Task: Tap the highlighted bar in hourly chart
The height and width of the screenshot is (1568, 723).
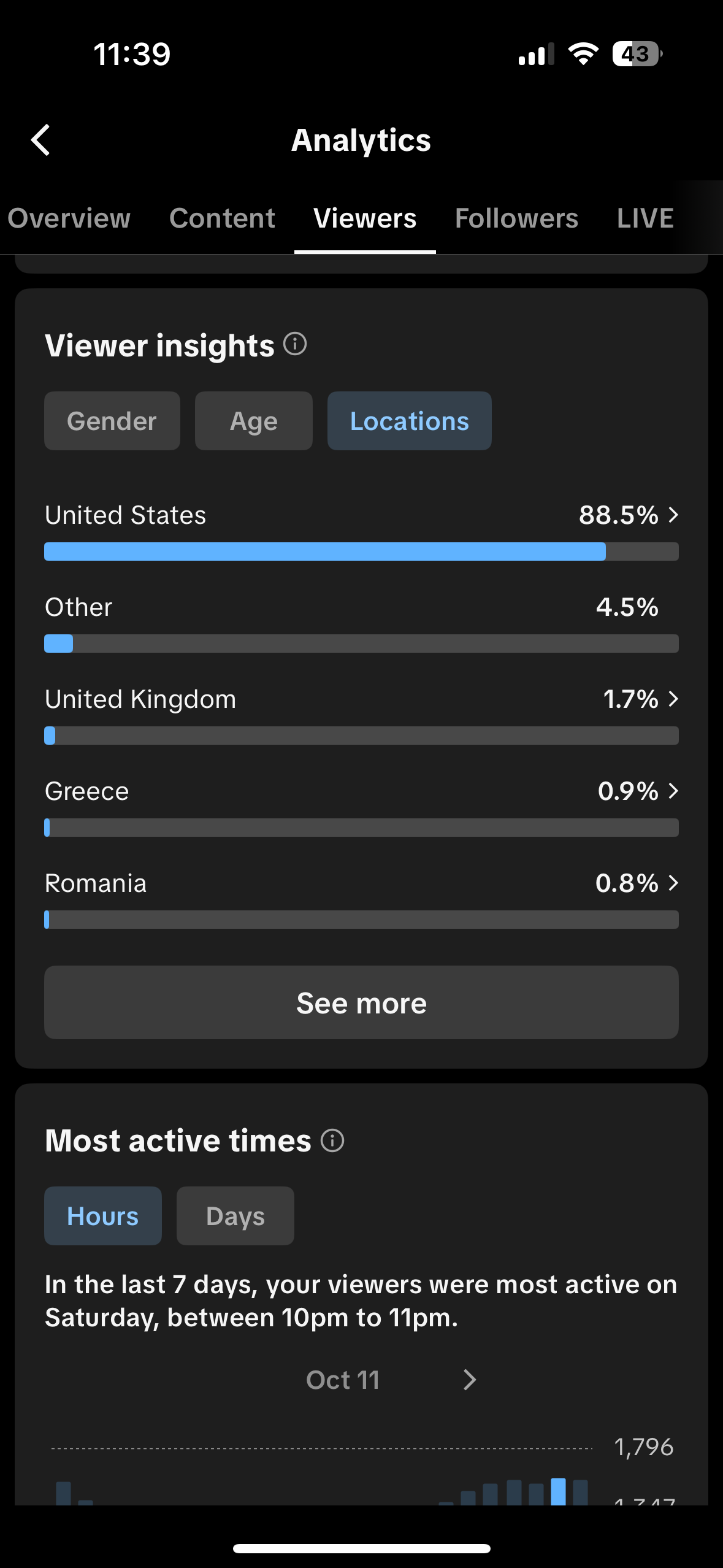Action: coord(558,1491)
